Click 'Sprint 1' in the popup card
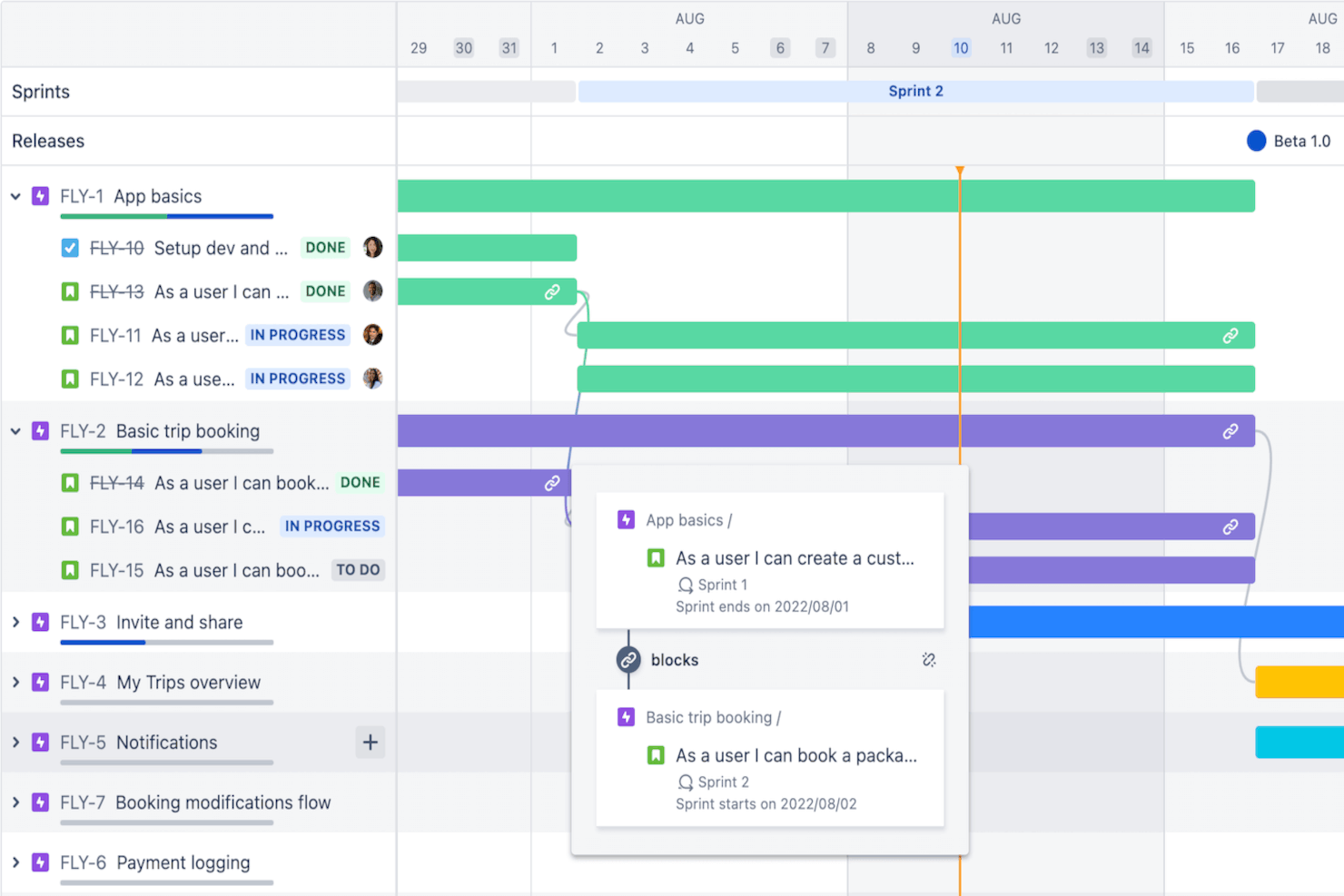 [722, 585]
